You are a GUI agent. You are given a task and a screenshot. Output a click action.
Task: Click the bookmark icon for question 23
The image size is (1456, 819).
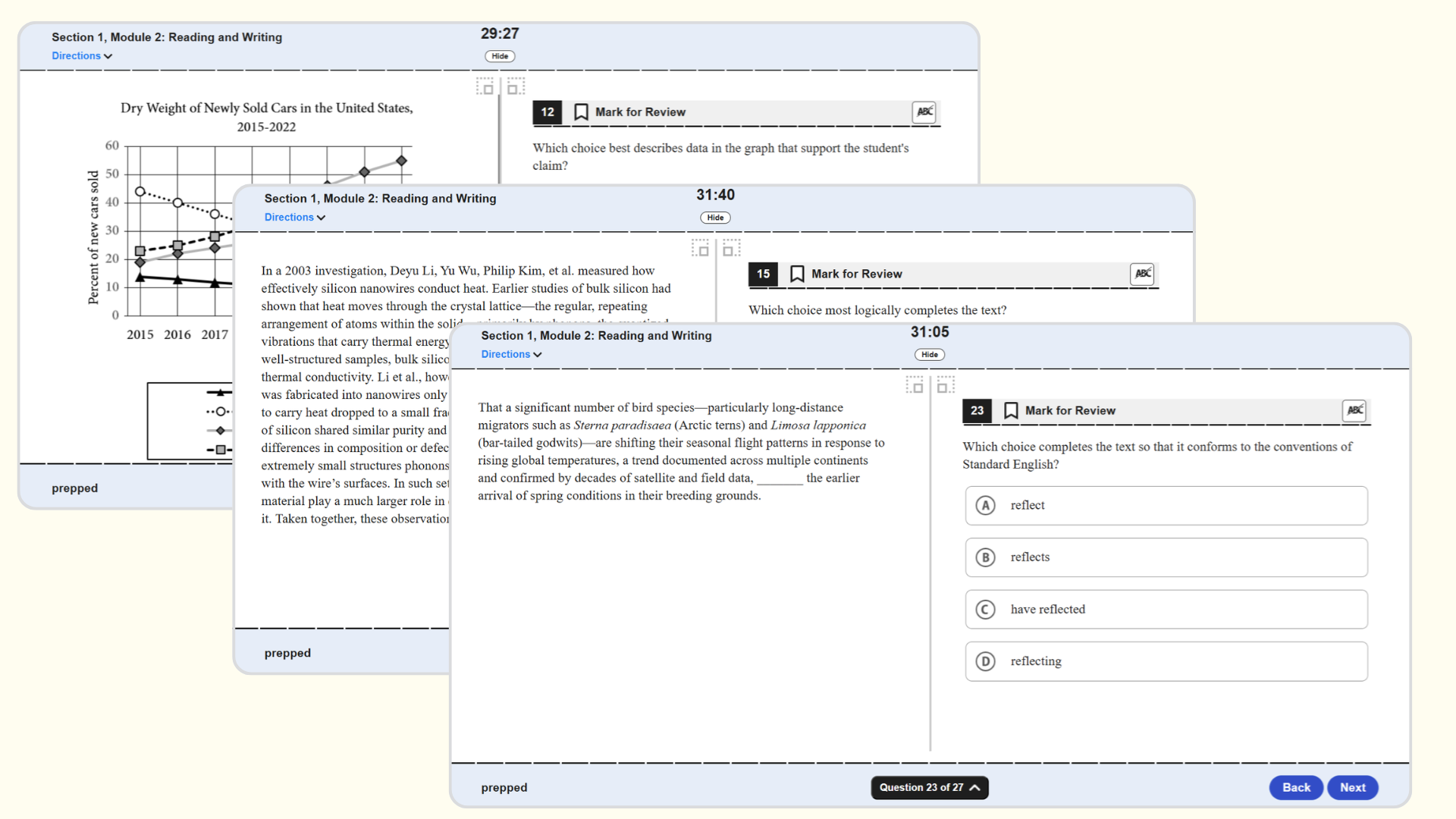tap(1010, 410)
